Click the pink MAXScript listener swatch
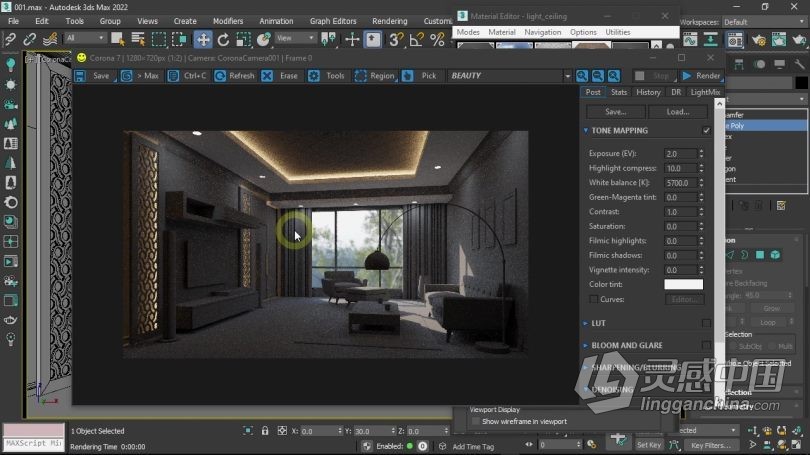810x455 pixels. (x=34, y=430)
